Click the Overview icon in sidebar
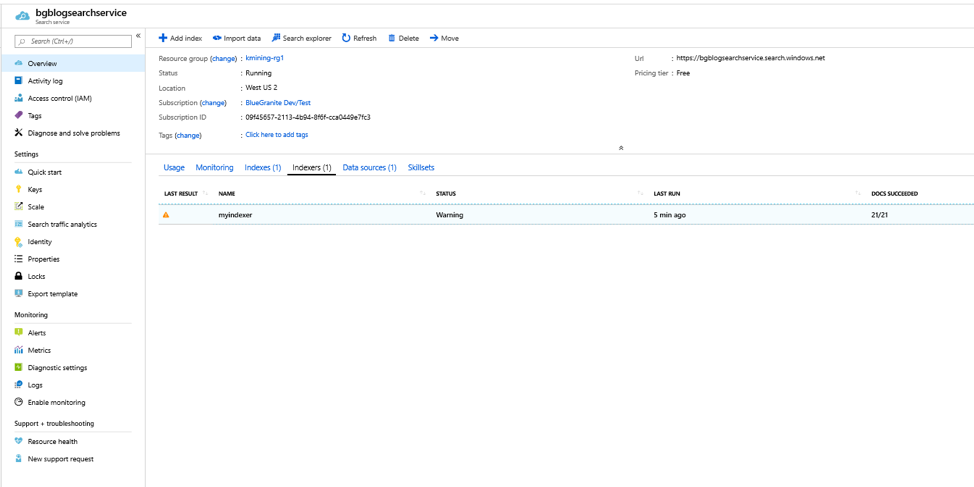Screen dimensions: 974x487 pyautogui.click(x=19, y=63)
